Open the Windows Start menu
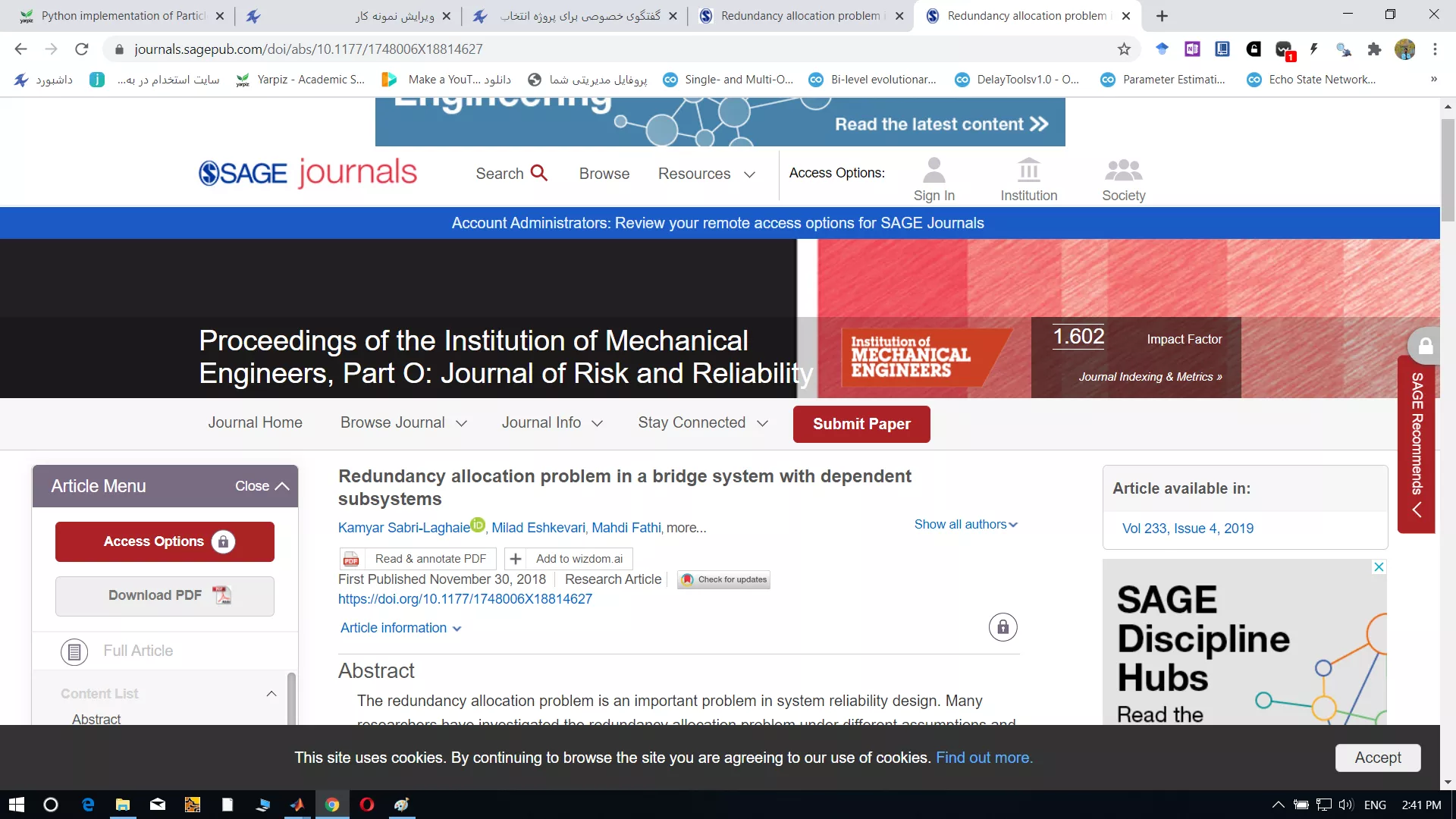Screen dimensions: 1456x819 click(x=16, y=805)
